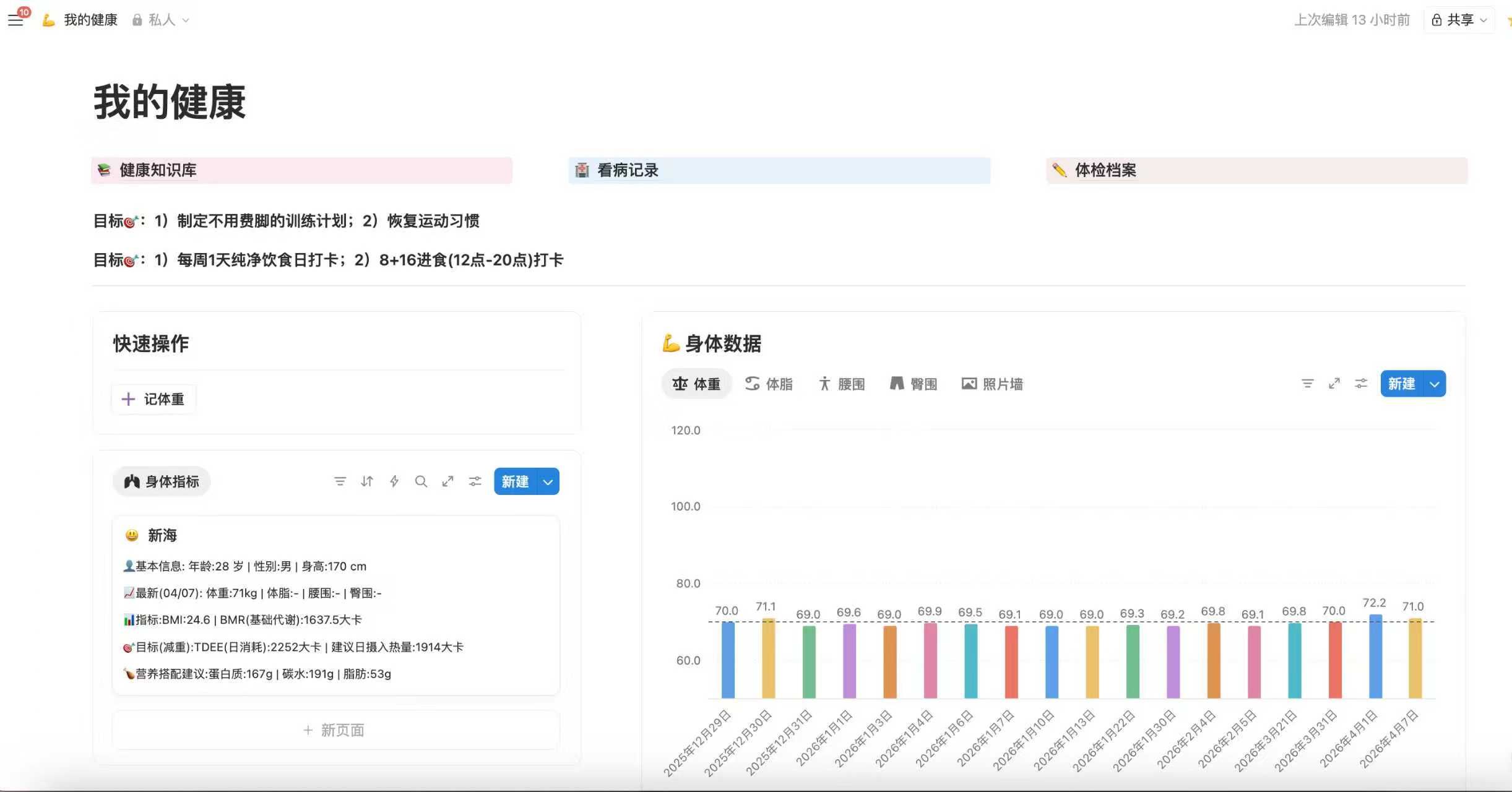The height and width of the screenshot is (792, 1512).
Task: Open 健康知识库 page link
Action: (158, 170)
